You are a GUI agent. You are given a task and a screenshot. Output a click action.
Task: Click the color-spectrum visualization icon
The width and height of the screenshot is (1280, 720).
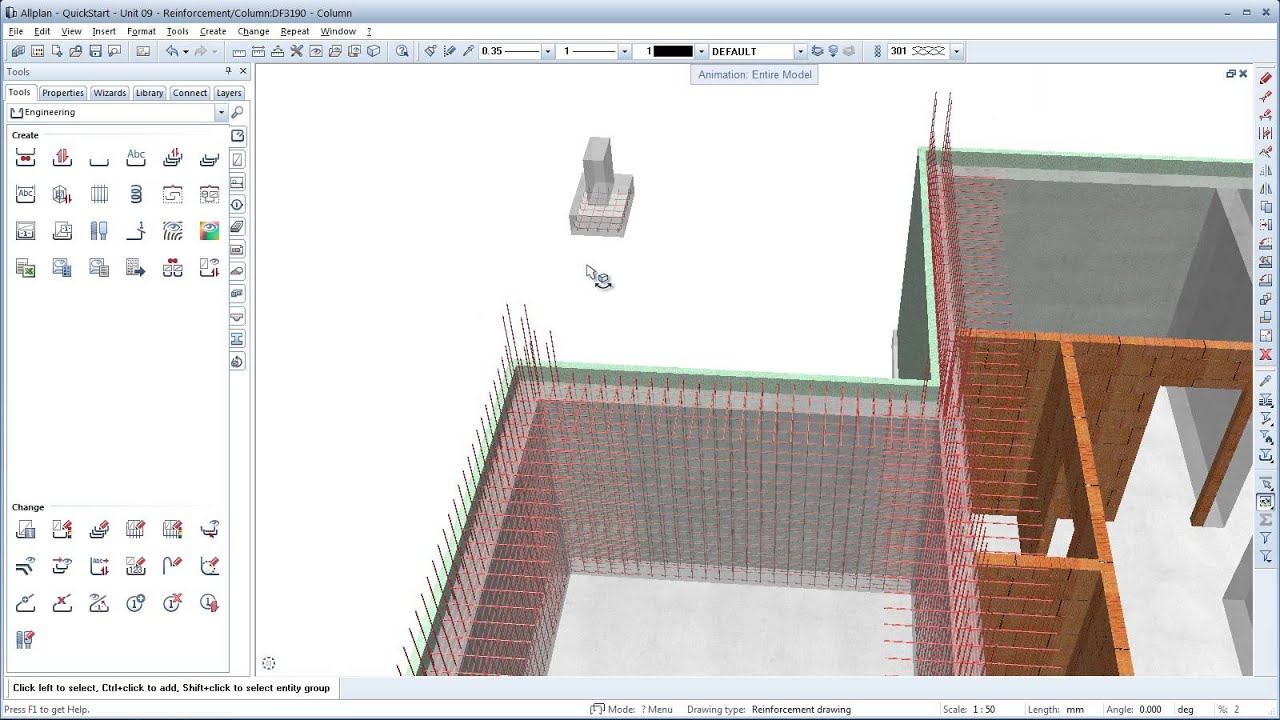[x=209, y=231]
